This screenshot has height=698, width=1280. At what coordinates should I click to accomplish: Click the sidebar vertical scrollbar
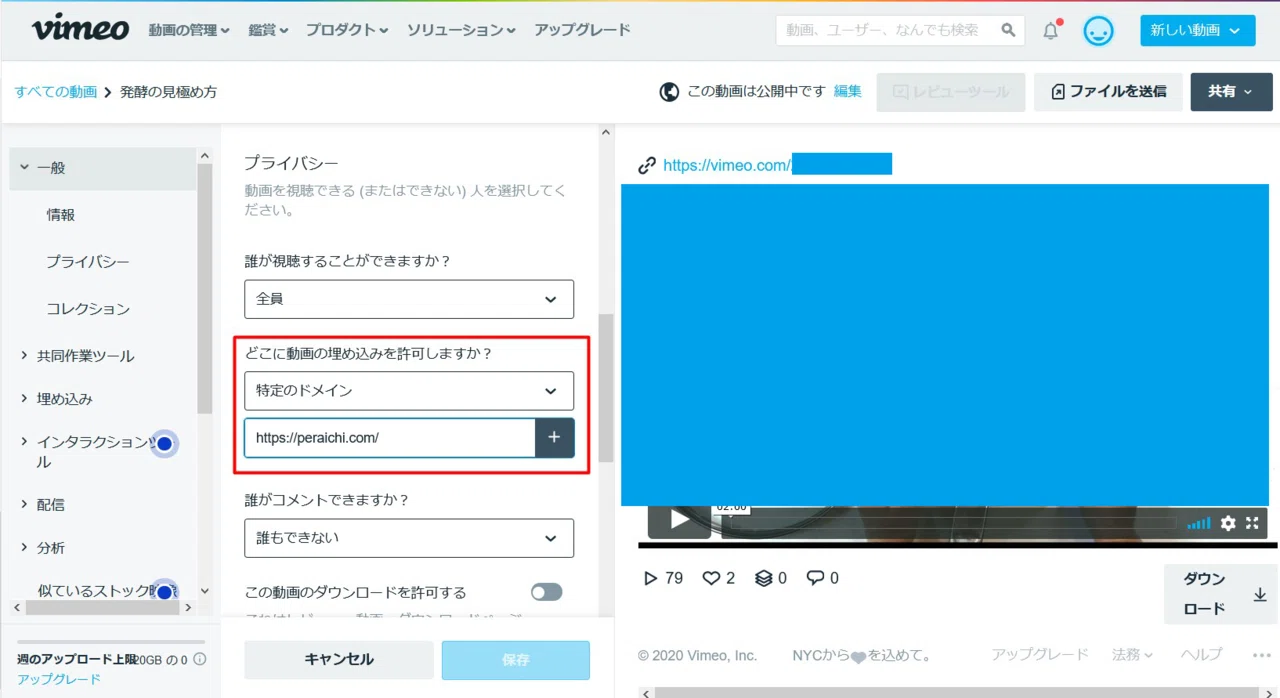point(205,288)
